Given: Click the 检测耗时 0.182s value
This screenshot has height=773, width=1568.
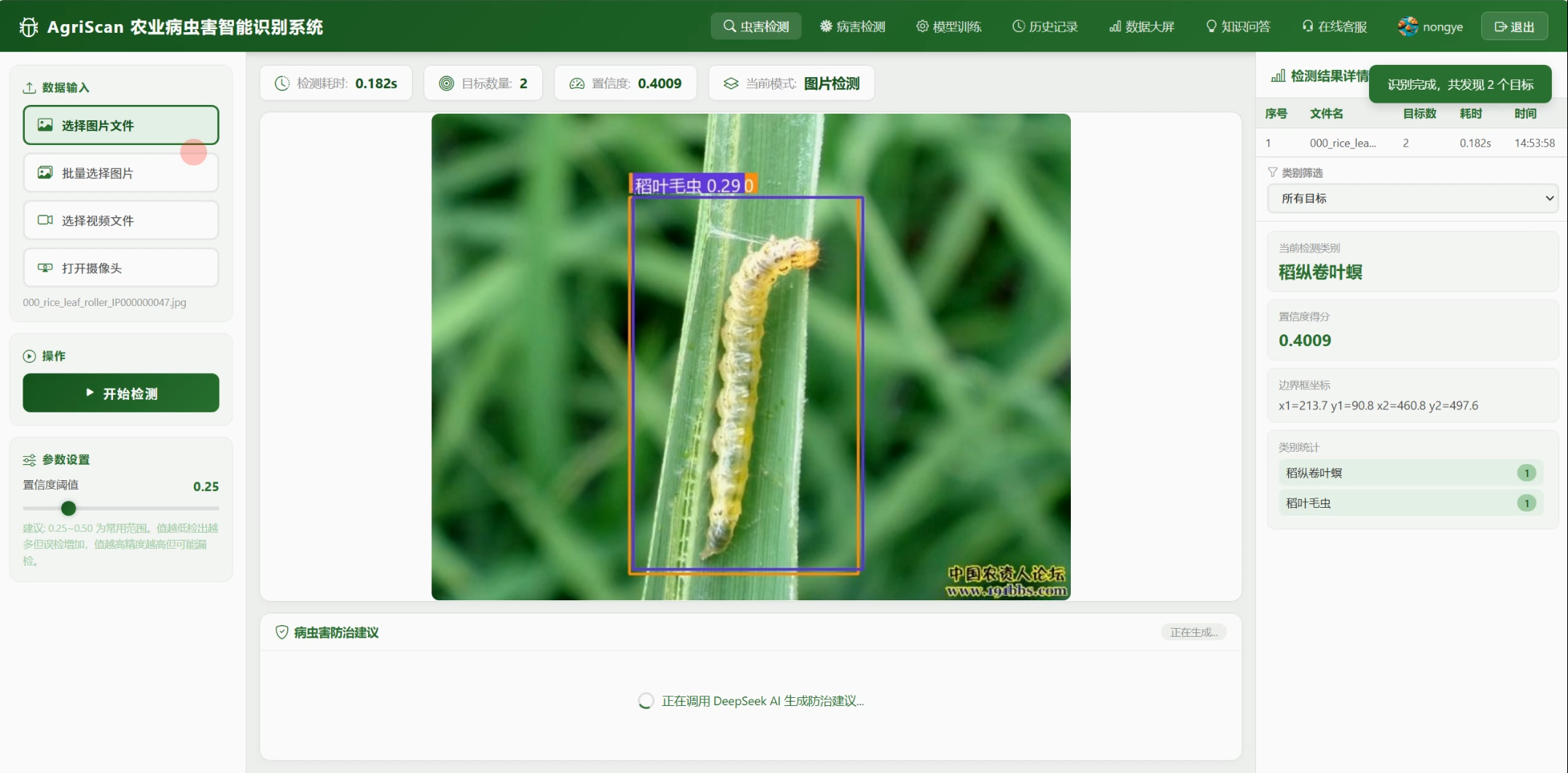Looking at the screenshot, I should coord(376,83).
